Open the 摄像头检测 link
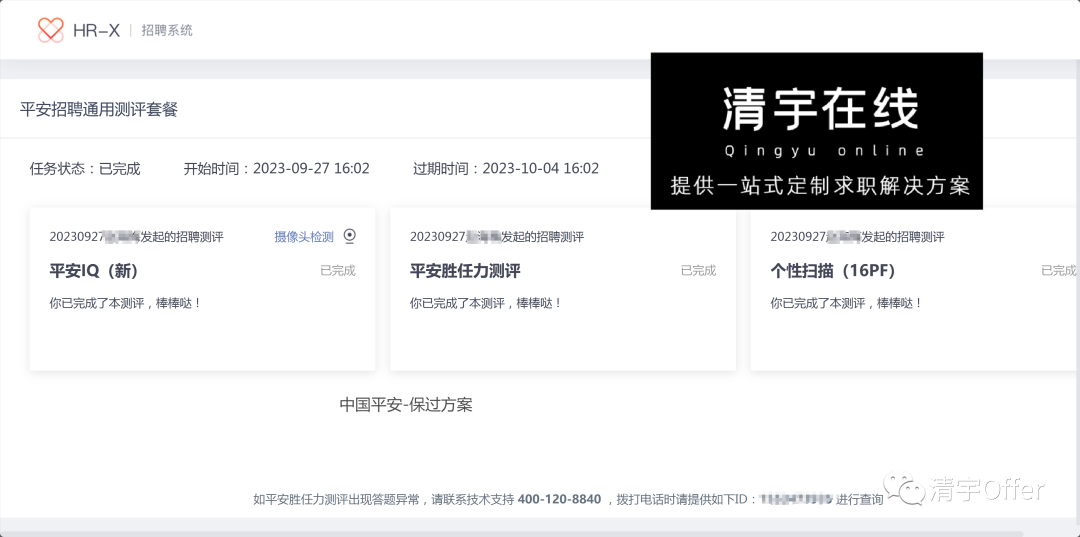This screenshot has height=537, width=1080. click(304, 237)
